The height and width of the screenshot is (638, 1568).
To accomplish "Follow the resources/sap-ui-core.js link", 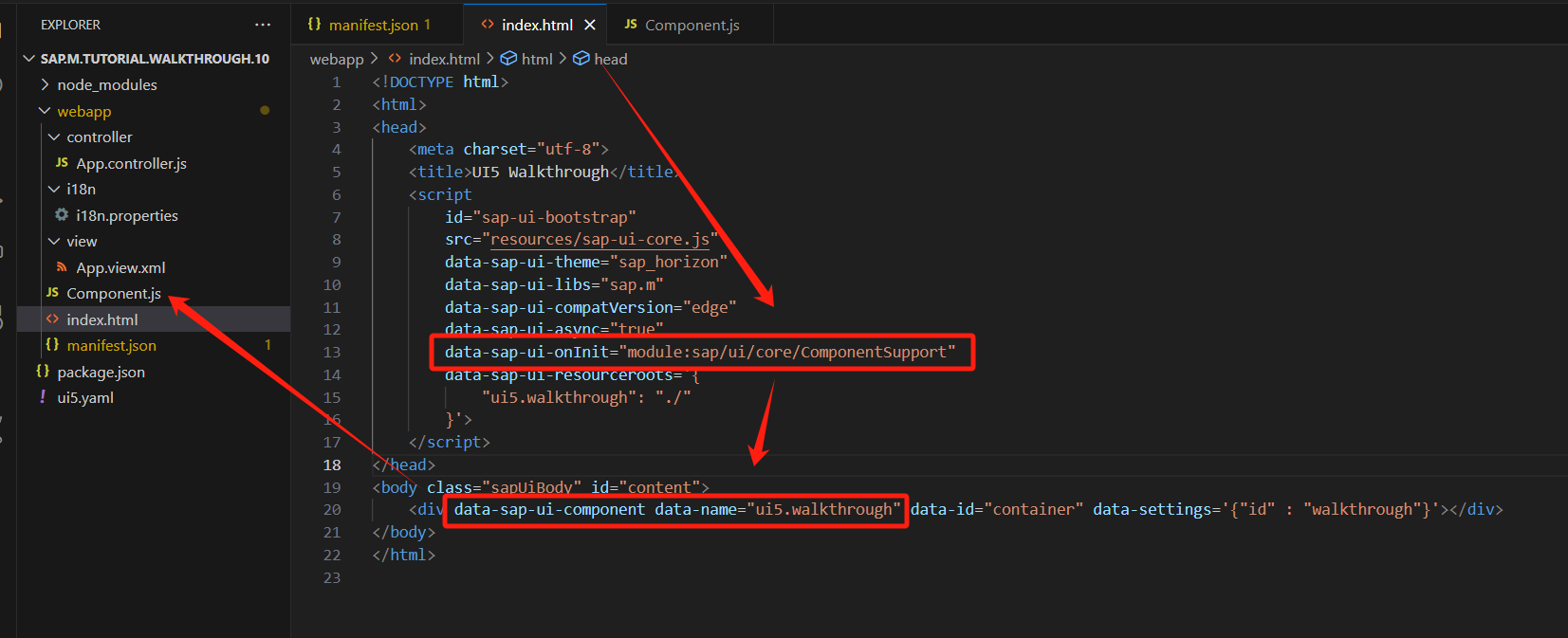I will click(x=600, y=239).
